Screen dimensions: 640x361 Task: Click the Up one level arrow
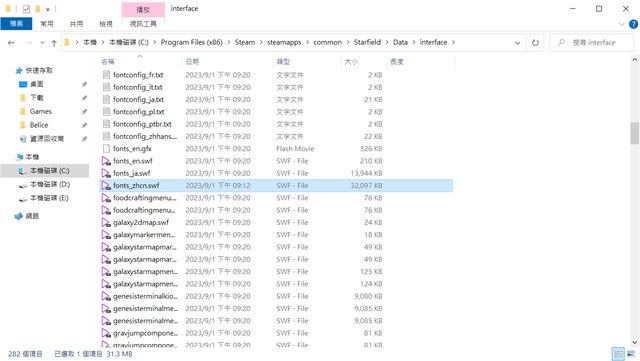point(54,43)
